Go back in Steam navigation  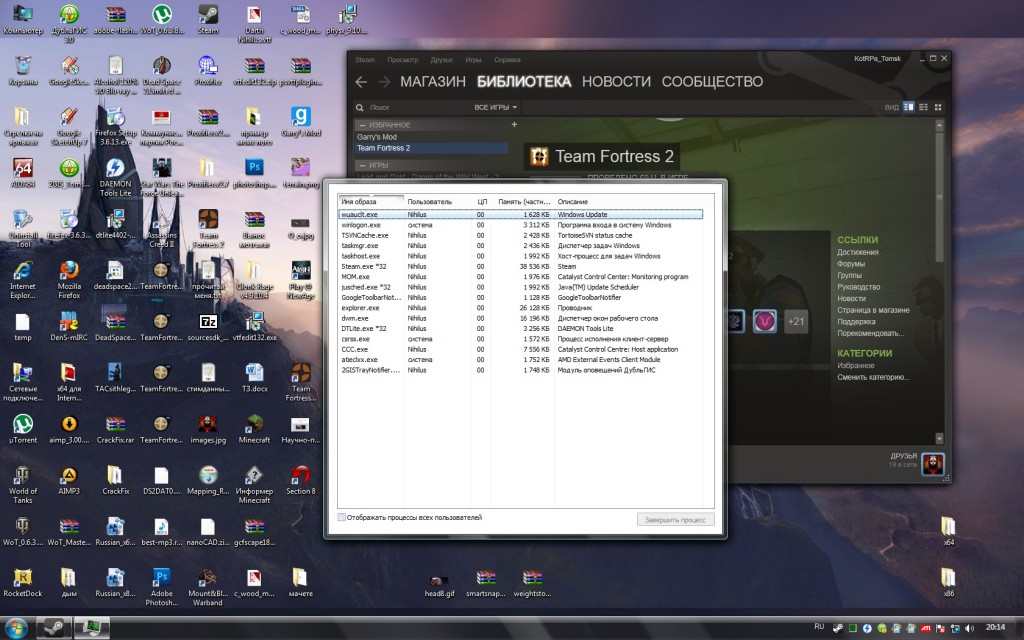(360, 82)
